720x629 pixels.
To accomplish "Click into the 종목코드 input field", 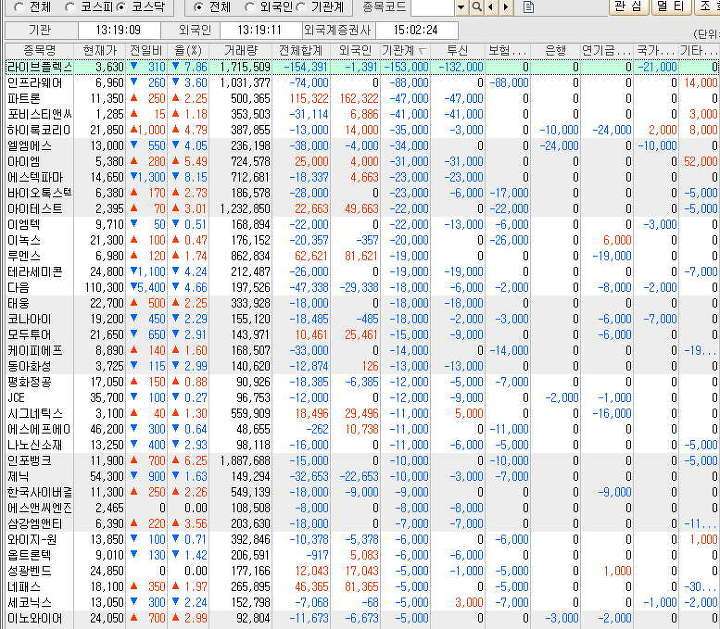I will (x=433, y=7).
